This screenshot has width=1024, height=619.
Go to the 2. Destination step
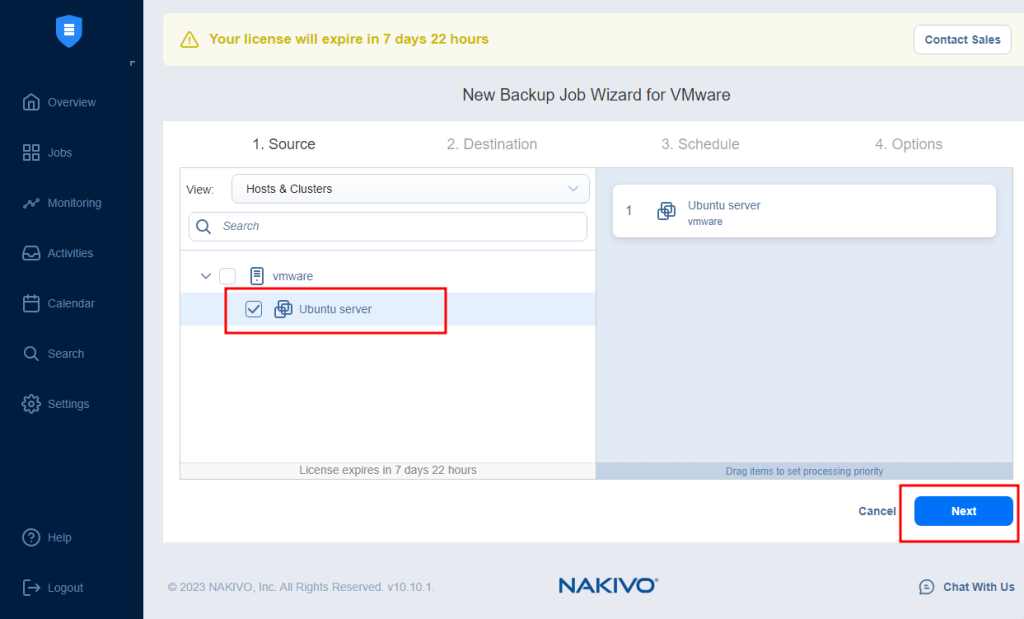tap(492, 144)
